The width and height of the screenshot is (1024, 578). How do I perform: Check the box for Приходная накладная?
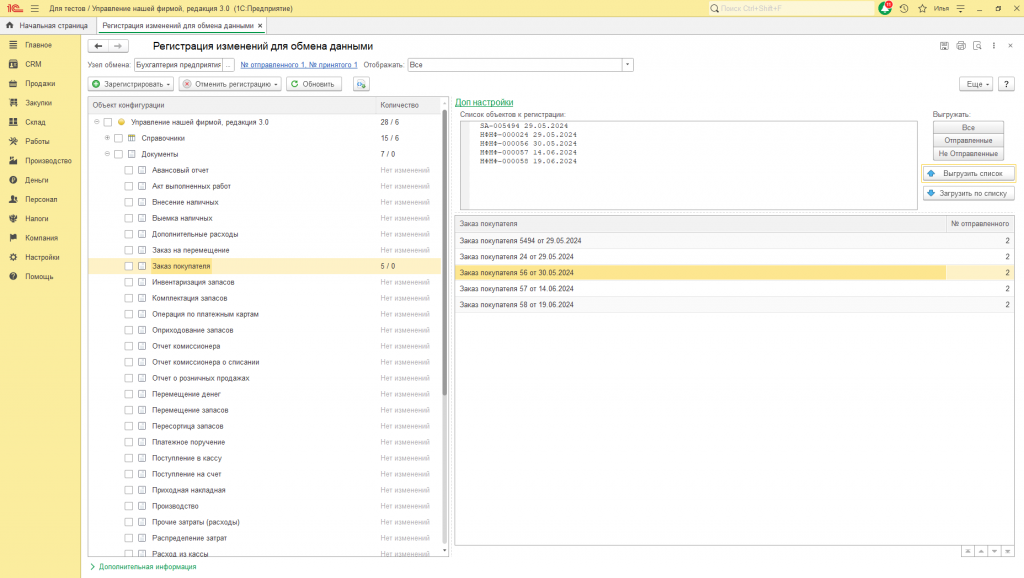click(x=129, y=490)
